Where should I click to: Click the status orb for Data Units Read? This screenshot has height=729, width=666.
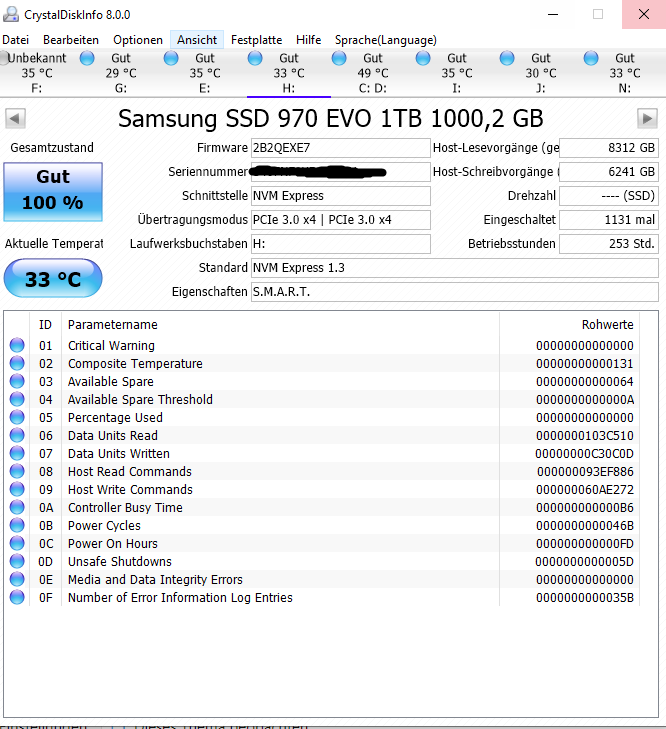click(17, 435)
